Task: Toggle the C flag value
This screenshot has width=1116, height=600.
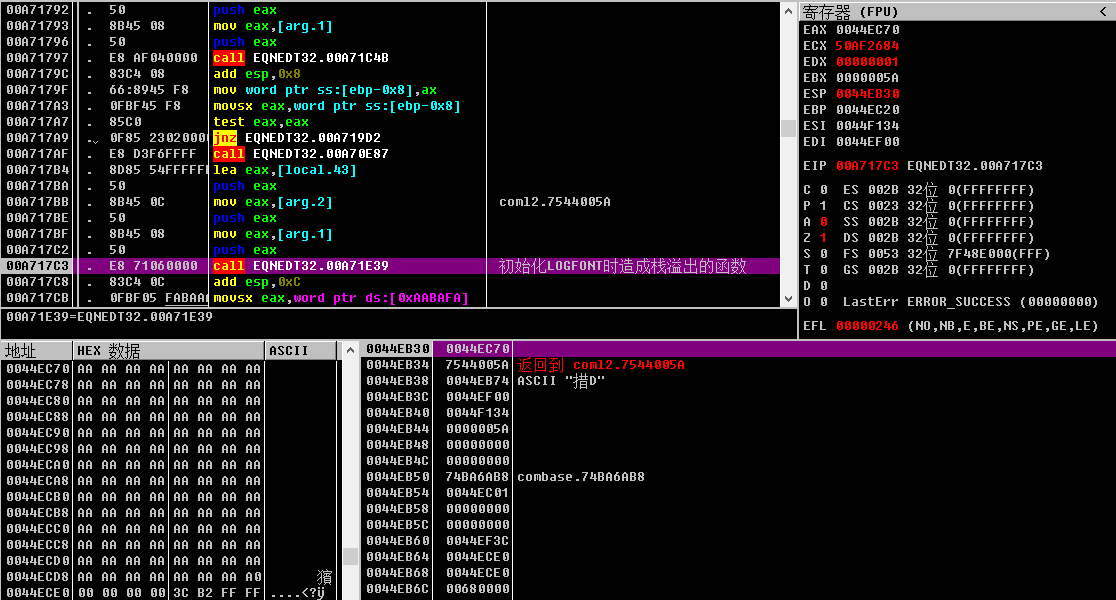Action: (823, 190)
